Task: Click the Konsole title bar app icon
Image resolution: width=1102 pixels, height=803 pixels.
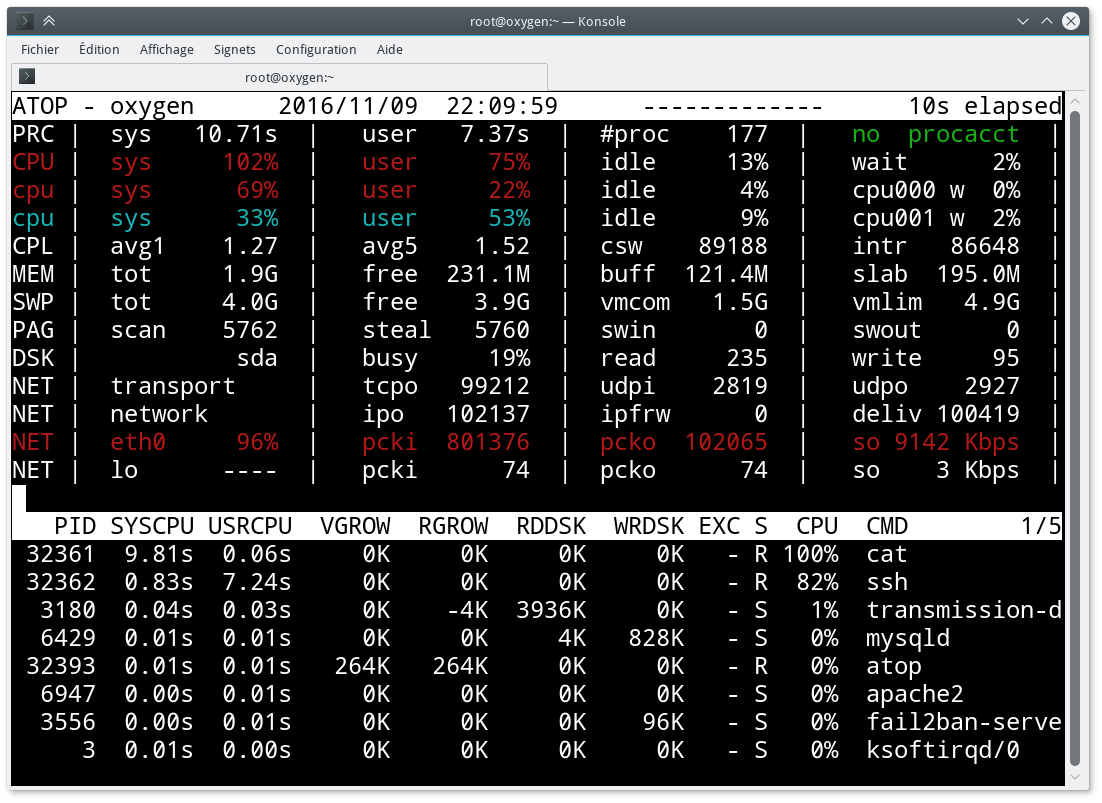Action: coord(25,21)
